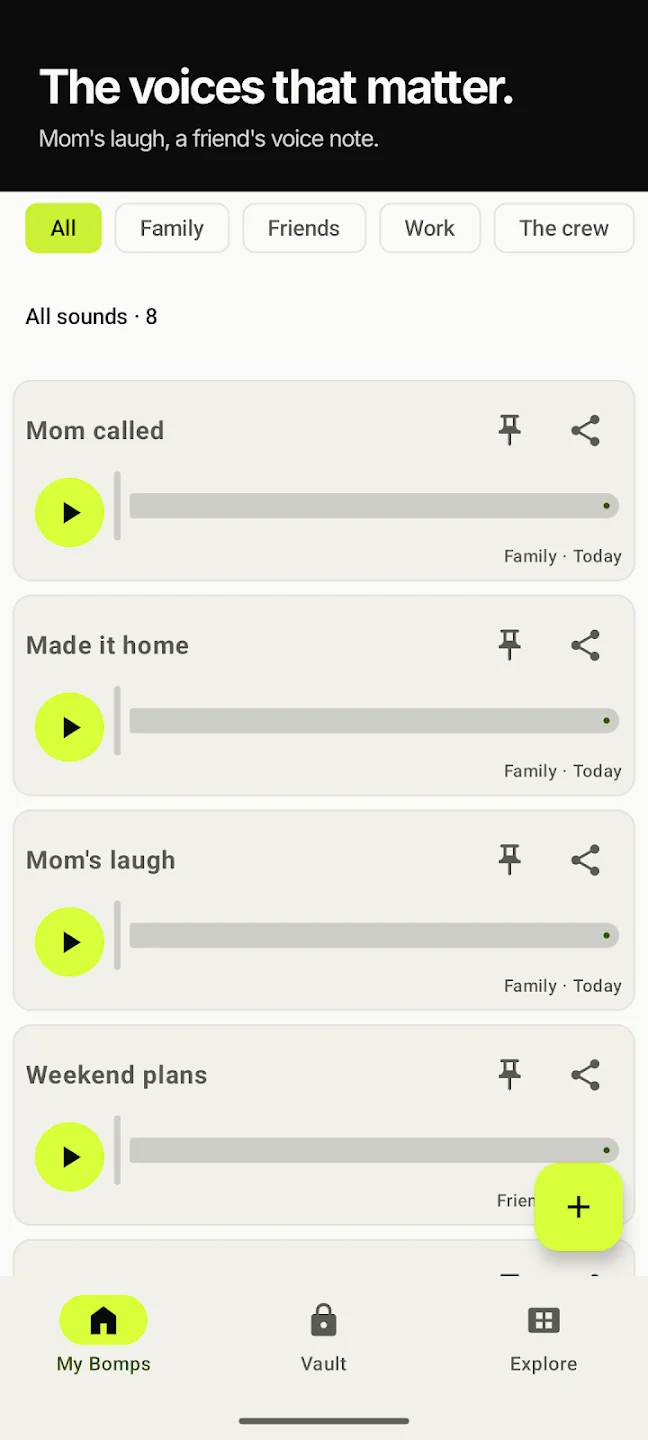
Task: Play the Mom's laugh recording
Action: tap(70, 943)
